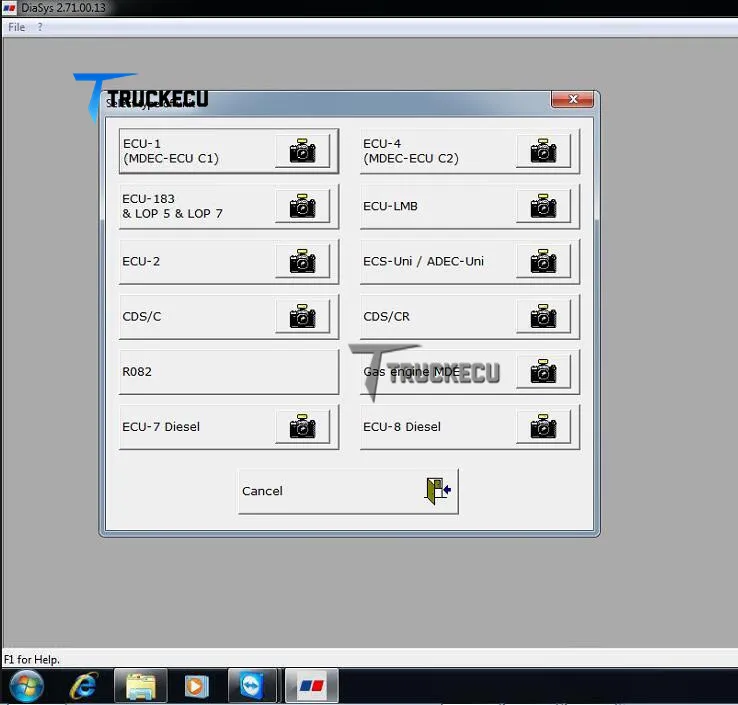
Task: Click camera icon beside CDS/CR
Action: pyautogui.click(x=544, y=316)
